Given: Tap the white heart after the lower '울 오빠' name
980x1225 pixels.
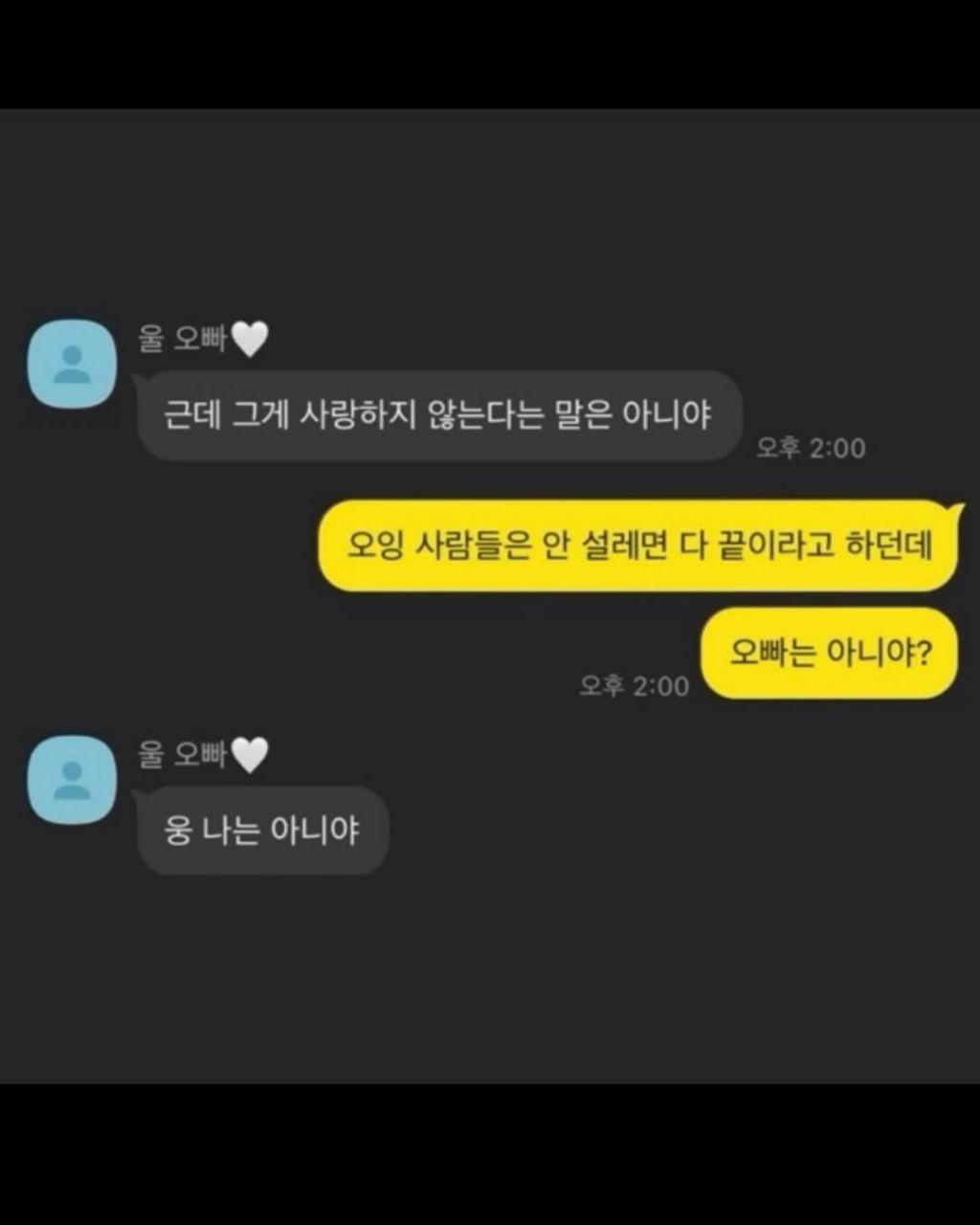Looking at the screenshot, I should click(x=251, y=756).
